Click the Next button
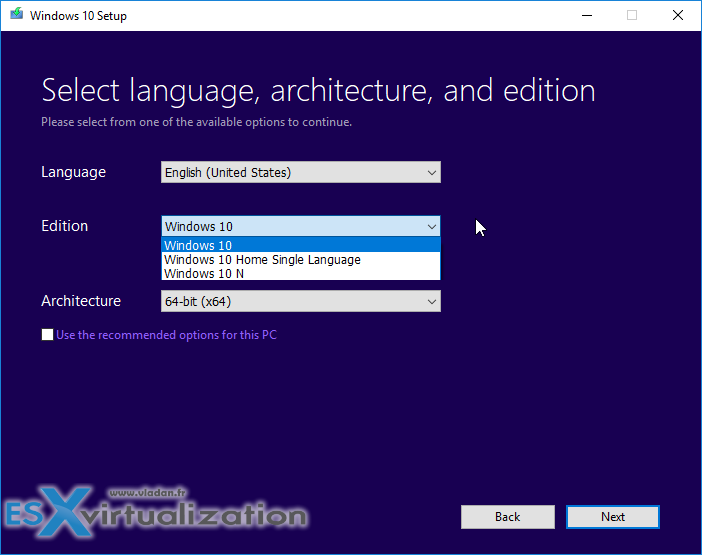This screenshot has height=555, width=702. pyautogui.click(x=612, y=517)
